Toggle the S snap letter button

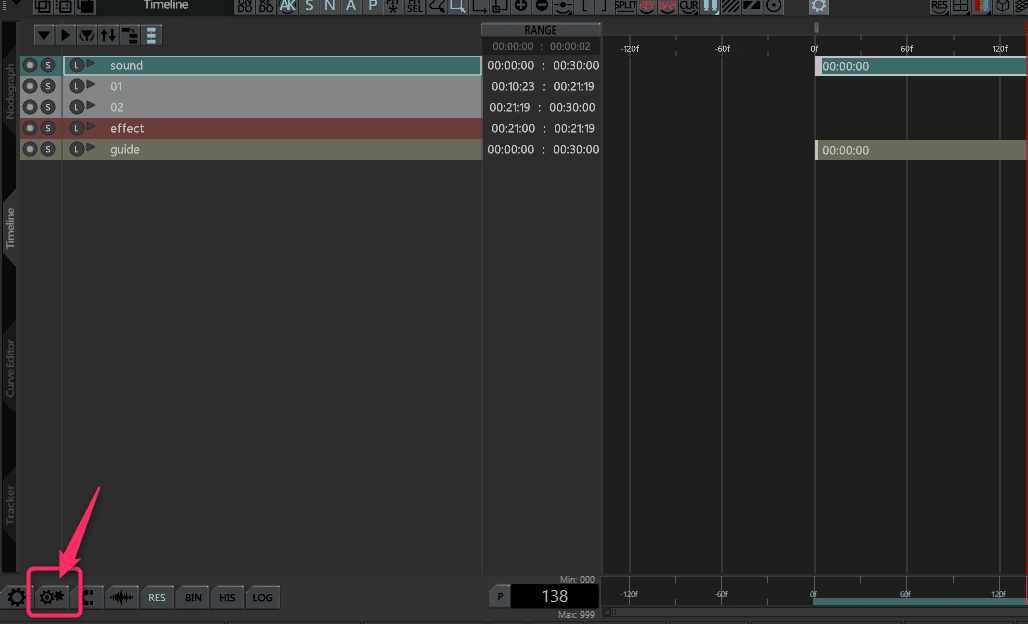coord(309,7)
